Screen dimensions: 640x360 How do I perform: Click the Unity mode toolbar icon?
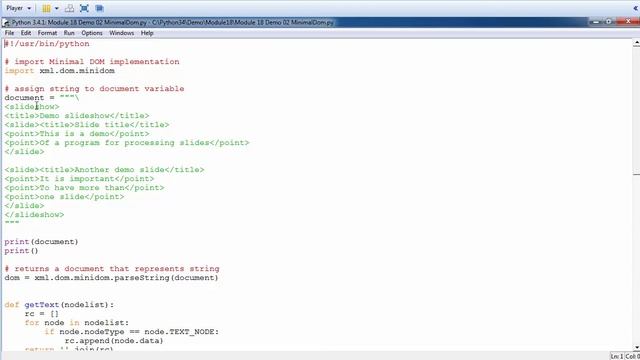(99, 8)
